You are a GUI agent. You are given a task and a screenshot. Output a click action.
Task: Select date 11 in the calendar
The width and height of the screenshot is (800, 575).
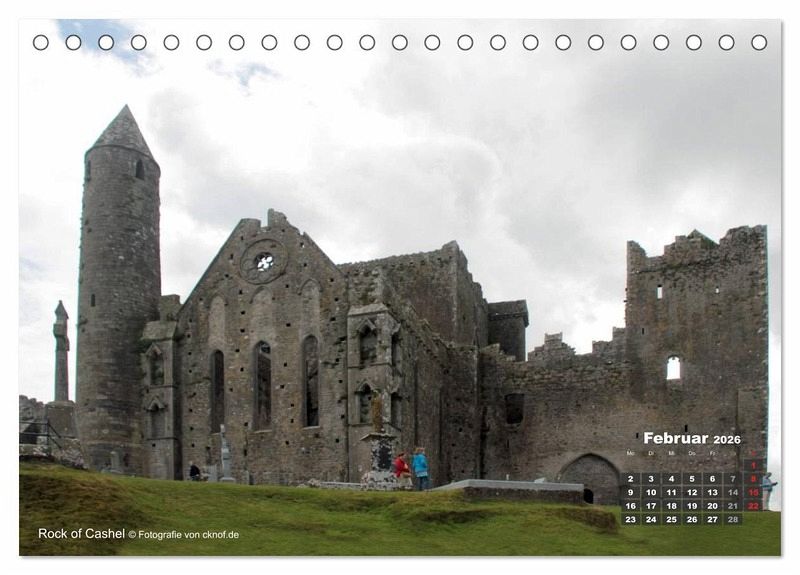click(671, 492)
